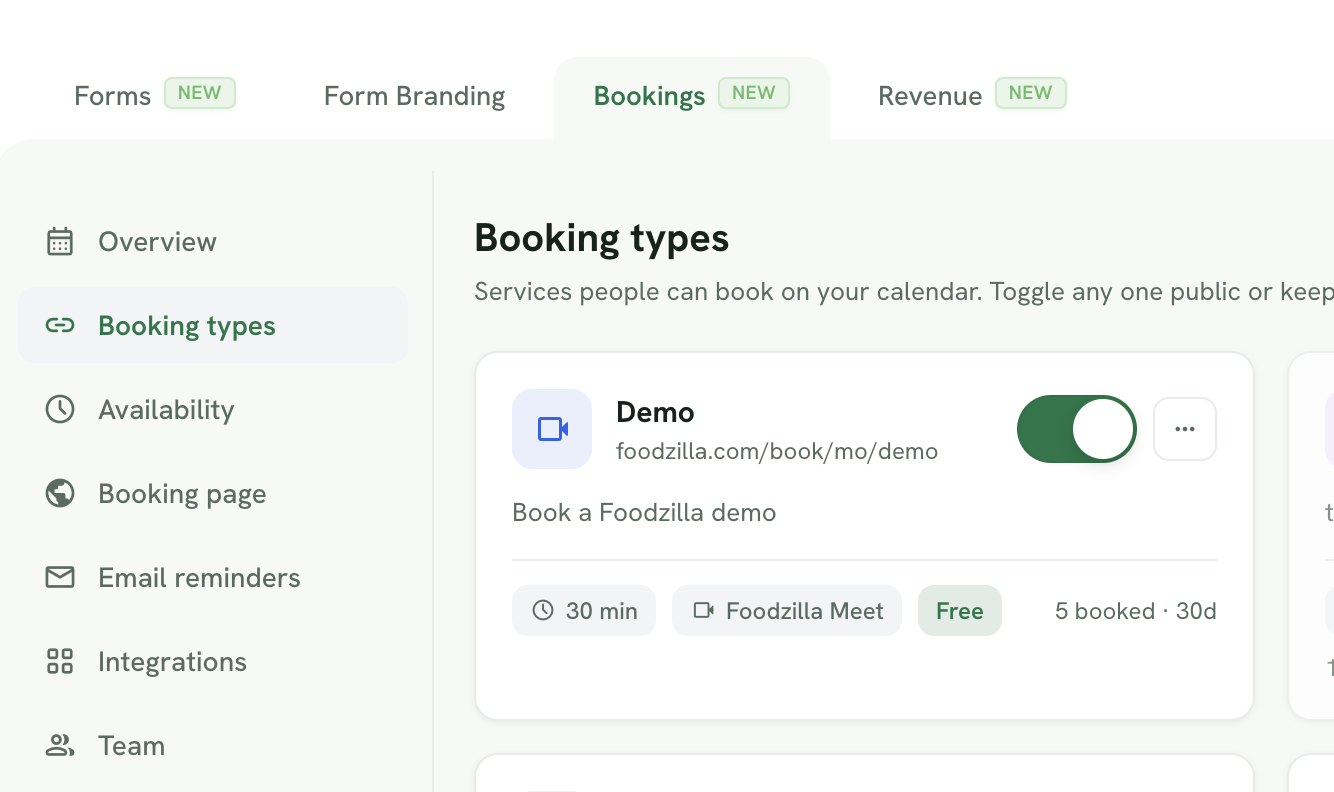1334x792 pixels.
Task: Click the 'Book a Foodzilla demo' description
Action: point(644,513)
